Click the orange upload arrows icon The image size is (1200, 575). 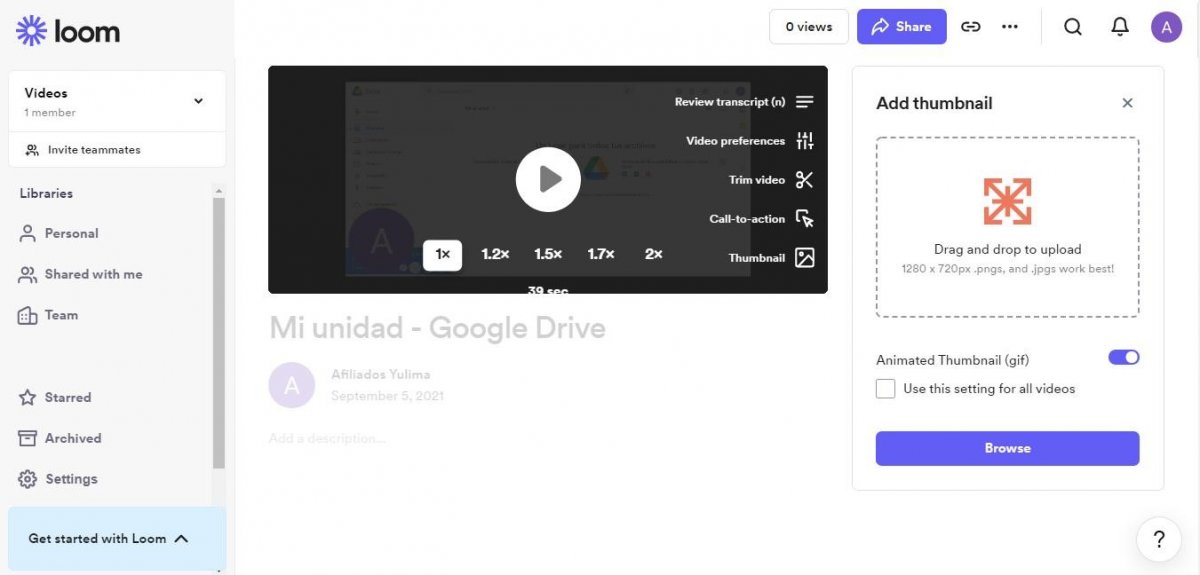tap(1007, 201)
